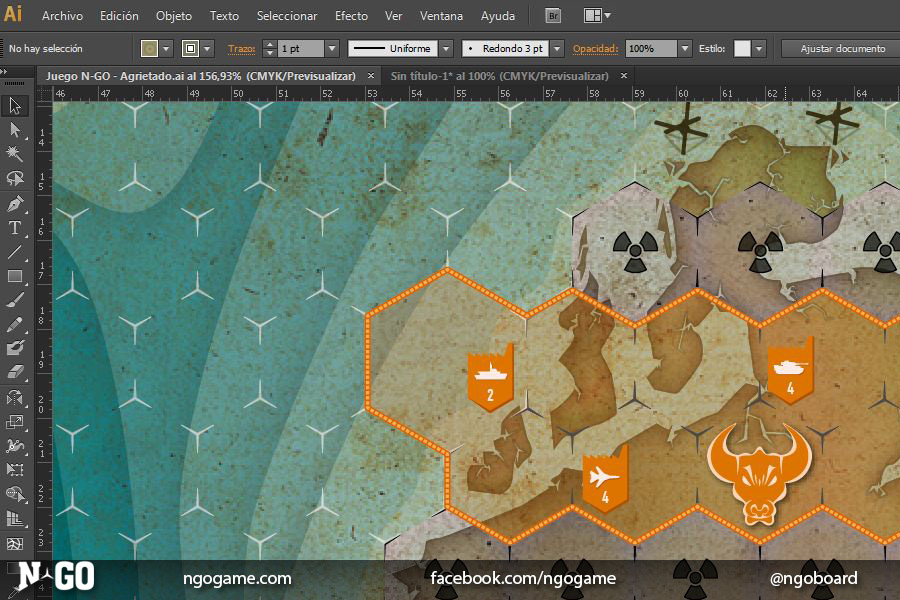
Task: Choose the Paintbrush tool
Action: pyautogui.click(x=15, y=300)
